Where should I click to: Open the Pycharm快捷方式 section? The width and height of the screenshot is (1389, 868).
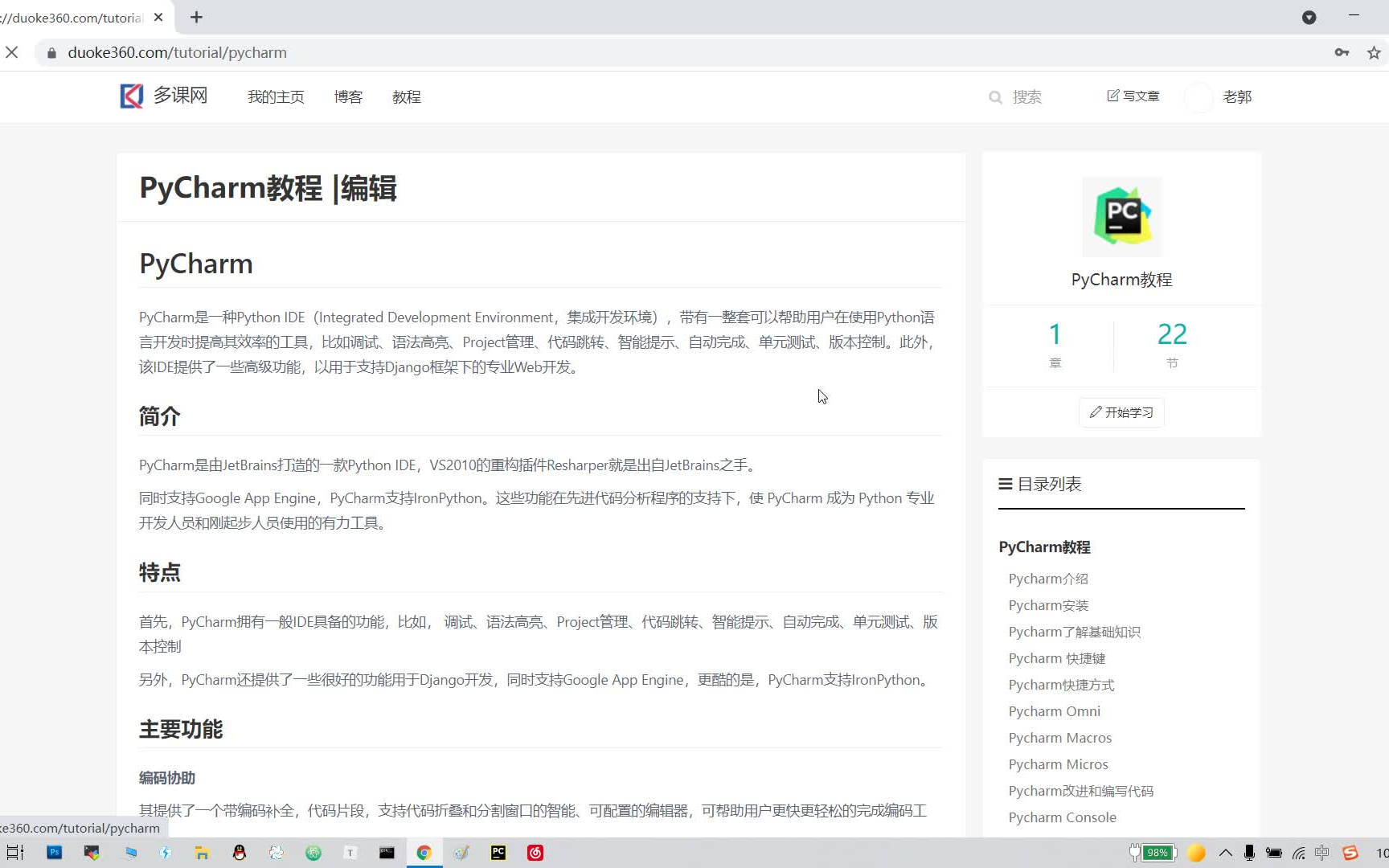coord(1061,685)
